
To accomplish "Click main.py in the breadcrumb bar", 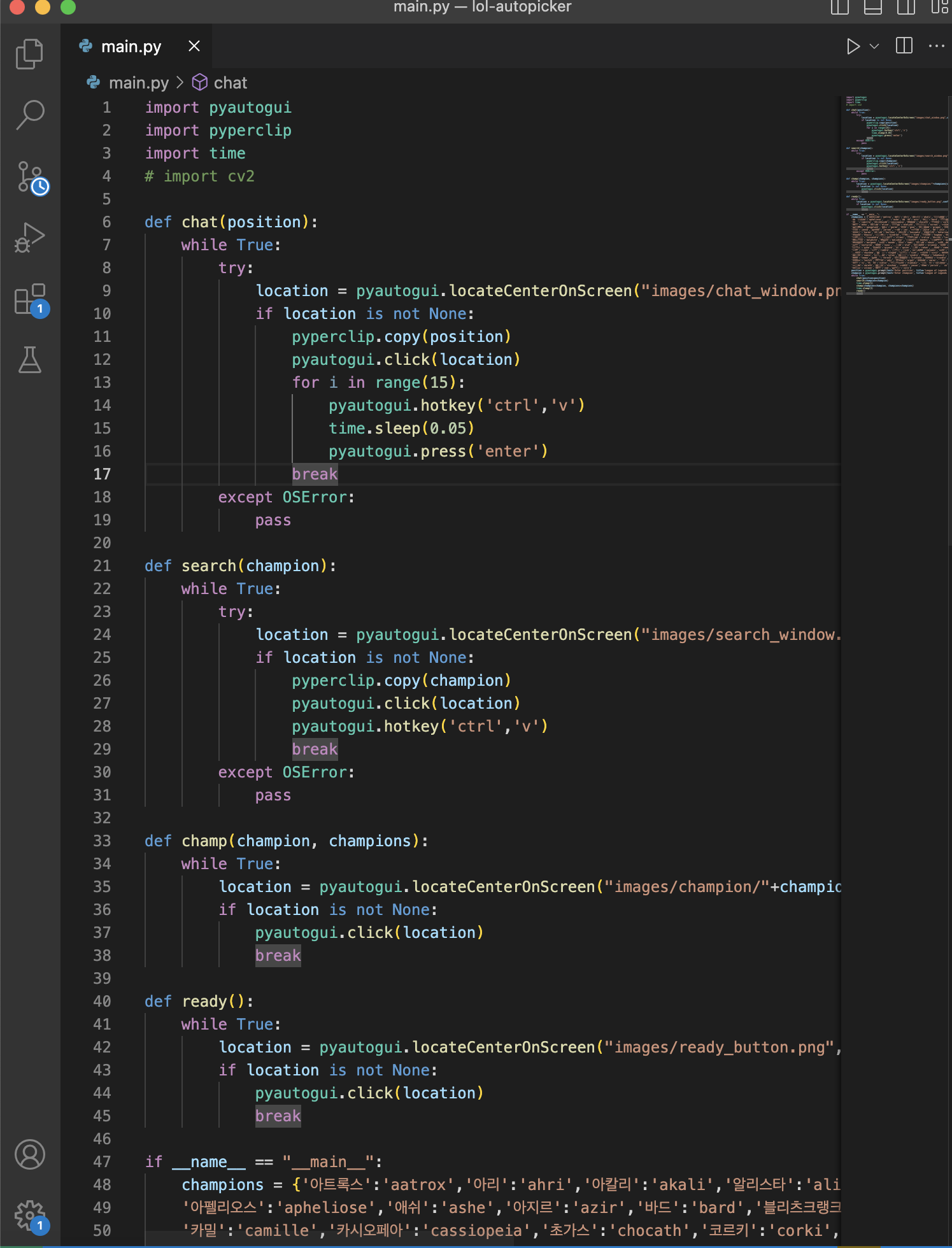I will 138,83.
